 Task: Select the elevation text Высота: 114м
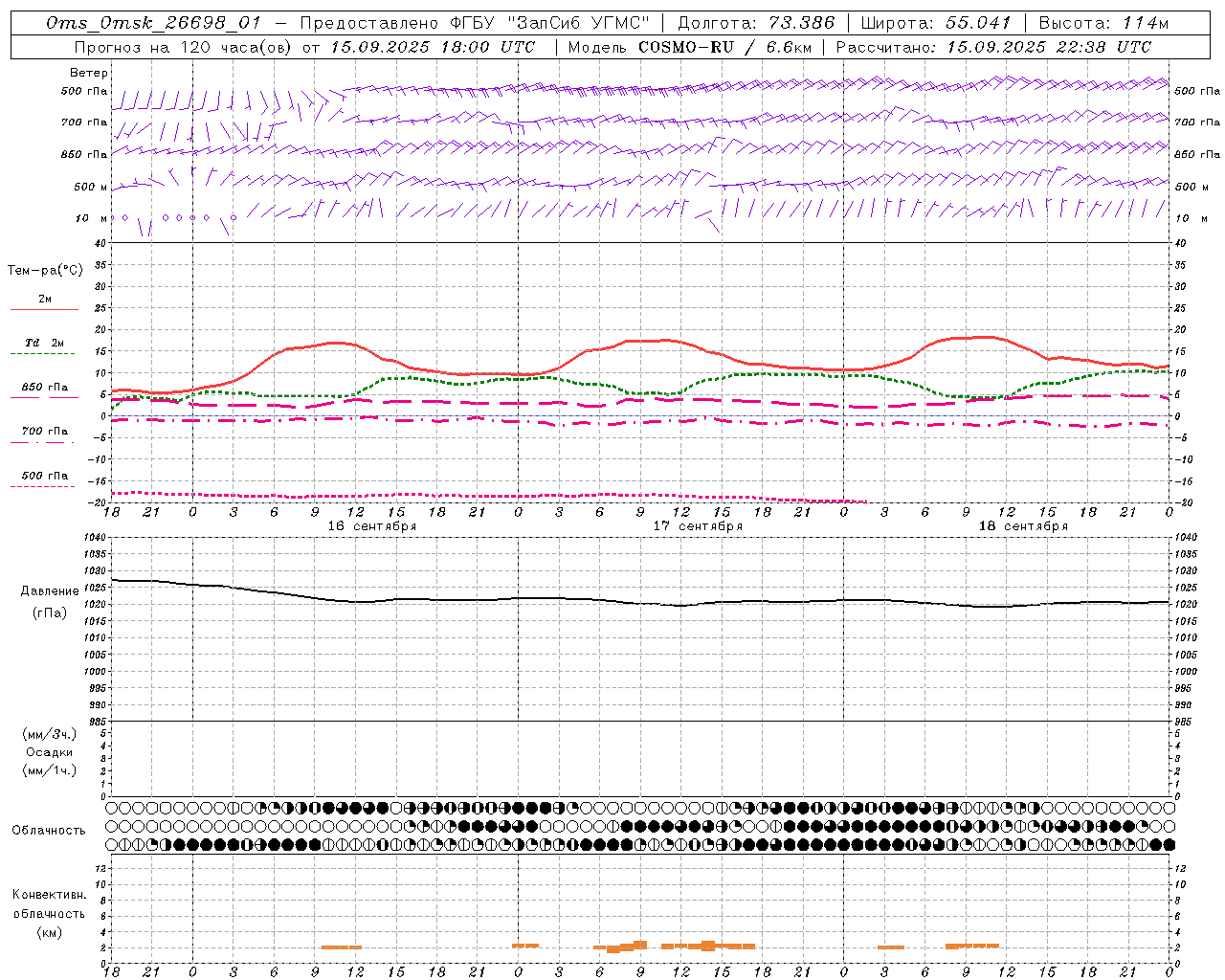1103,23
